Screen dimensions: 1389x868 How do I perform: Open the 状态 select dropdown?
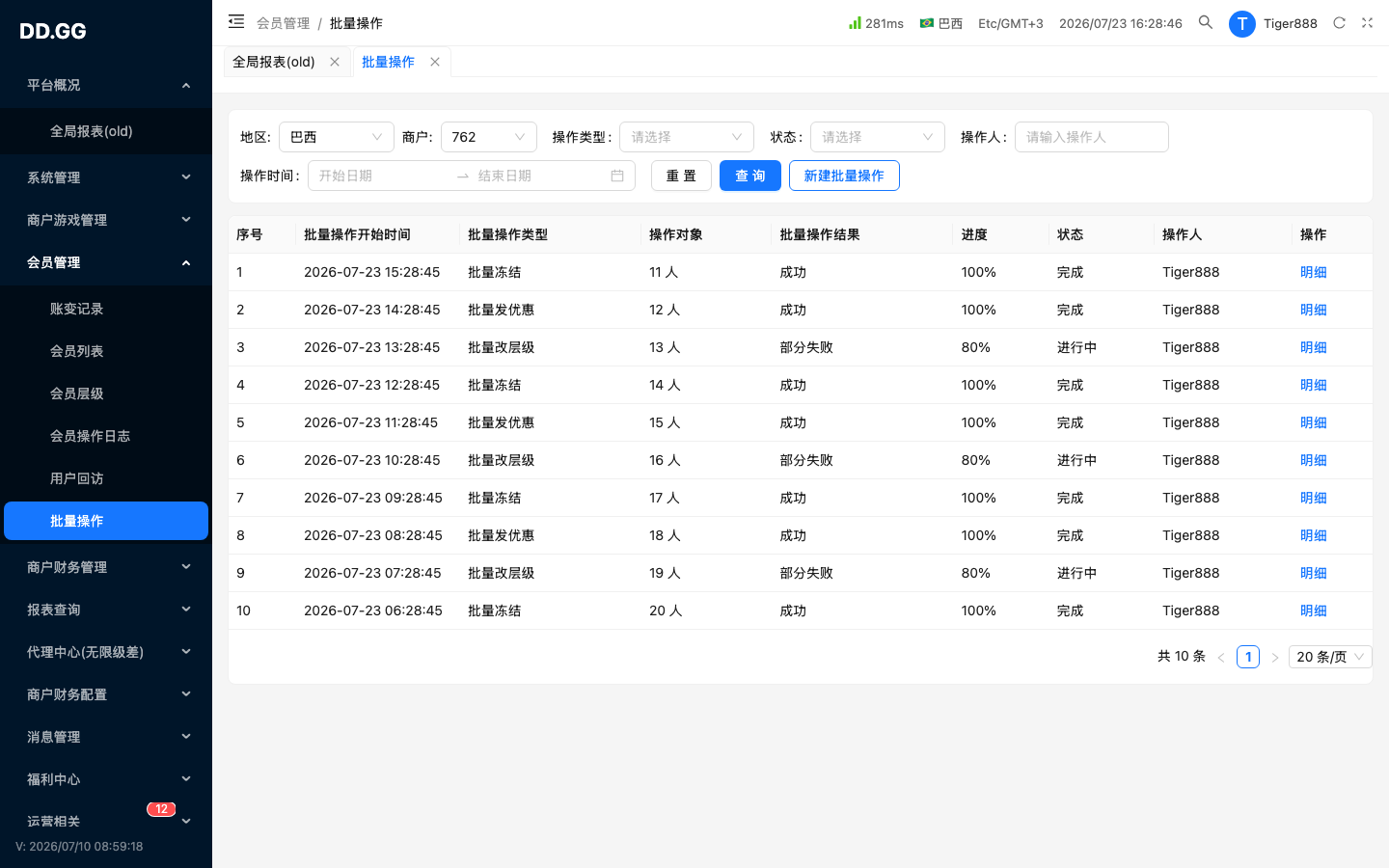[x=878, y=137]
